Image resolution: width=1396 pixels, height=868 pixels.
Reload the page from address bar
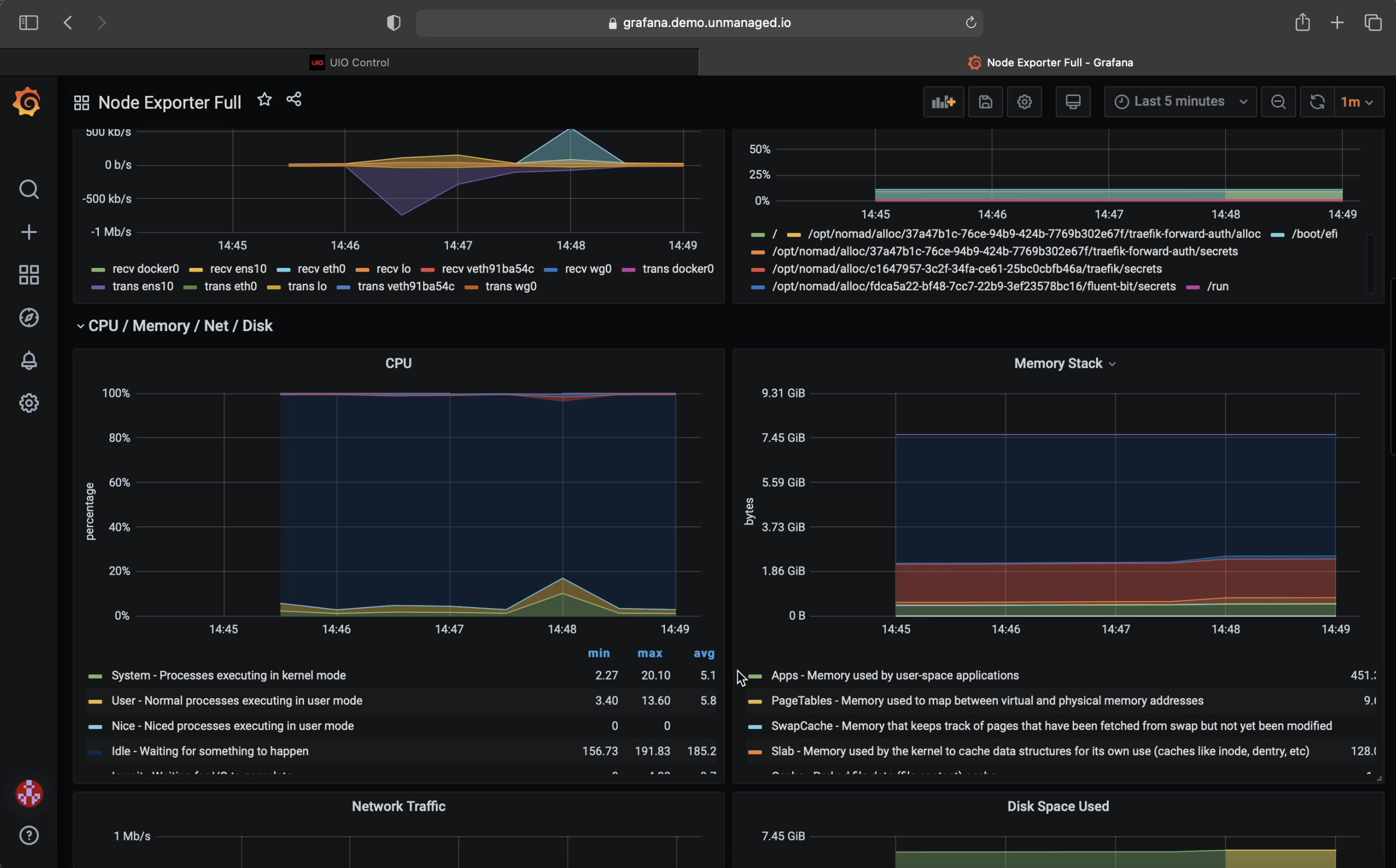[x=970, y=23]
